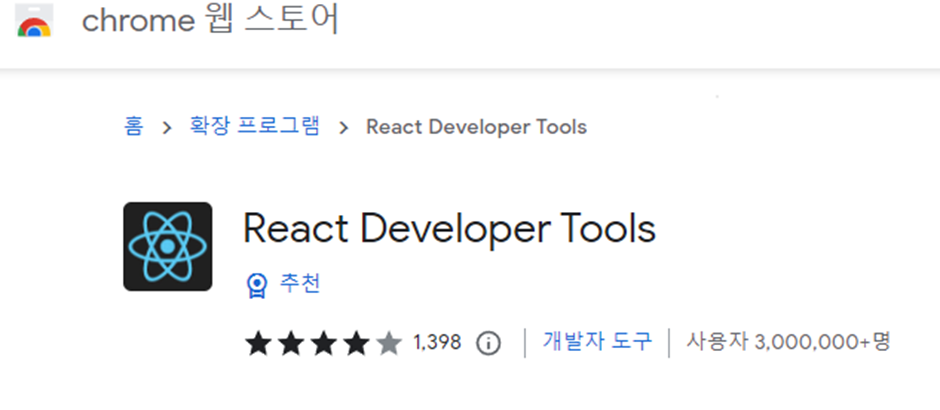The image size is (940, 410).
Task: Click the React Developer Tools atom icon
Action: pos(168,246)
